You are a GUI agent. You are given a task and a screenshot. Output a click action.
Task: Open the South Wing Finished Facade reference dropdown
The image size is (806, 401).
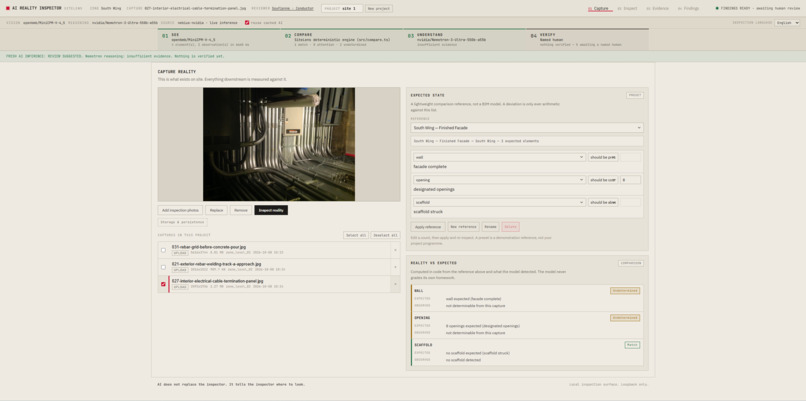click(x=527, y=127)
